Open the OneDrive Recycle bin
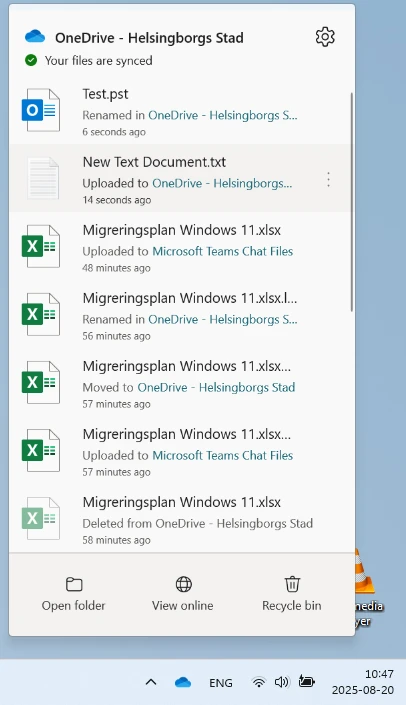The width and height of the screenshot is (406, 705). (292, 593)
